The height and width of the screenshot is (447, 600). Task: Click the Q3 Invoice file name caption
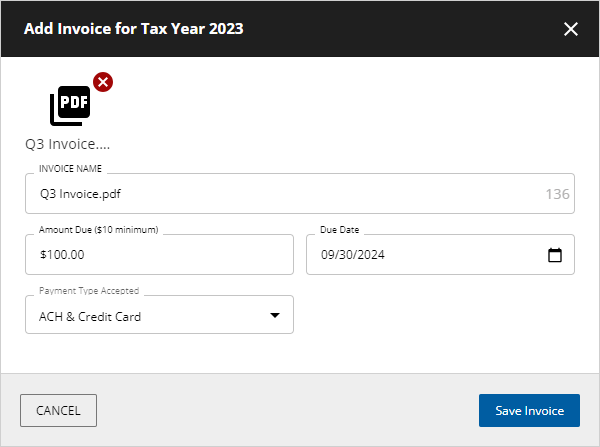coord(67,144)
